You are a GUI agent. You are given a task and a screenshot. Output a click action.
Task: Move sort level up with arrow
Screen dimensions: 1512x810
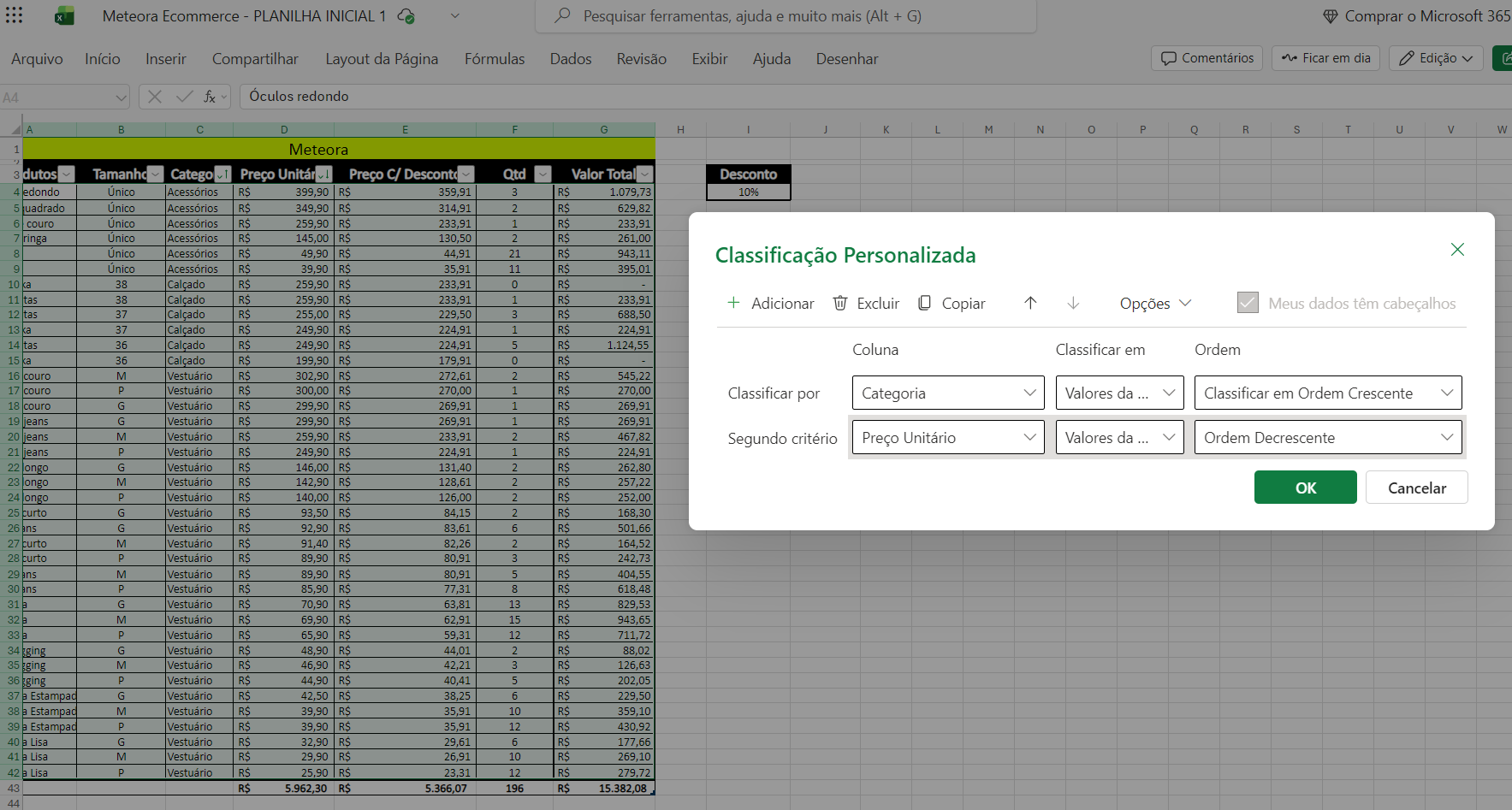coord(1030,303)
